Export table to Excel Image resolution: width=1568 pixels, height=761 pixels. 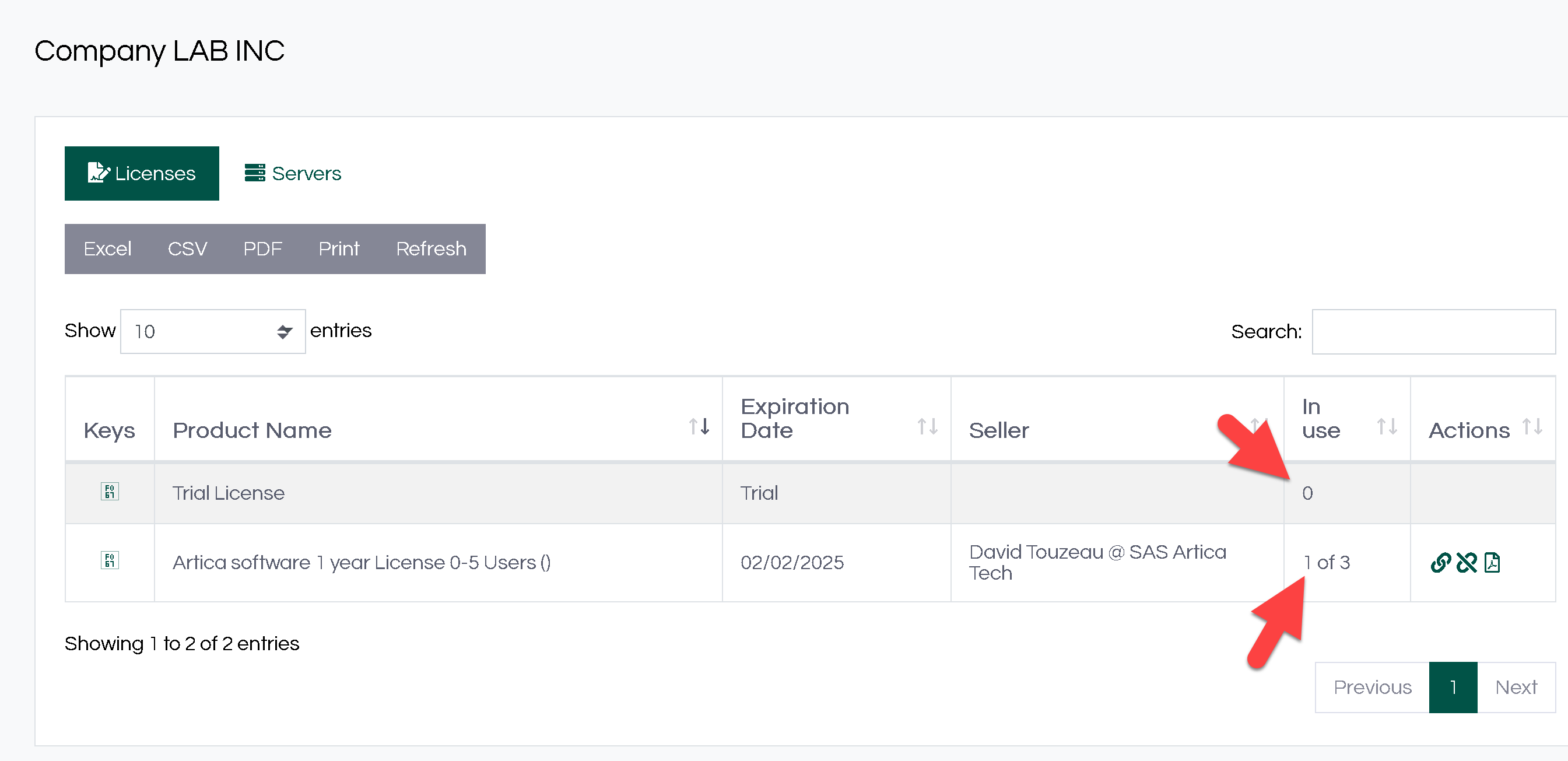point(107,249)
